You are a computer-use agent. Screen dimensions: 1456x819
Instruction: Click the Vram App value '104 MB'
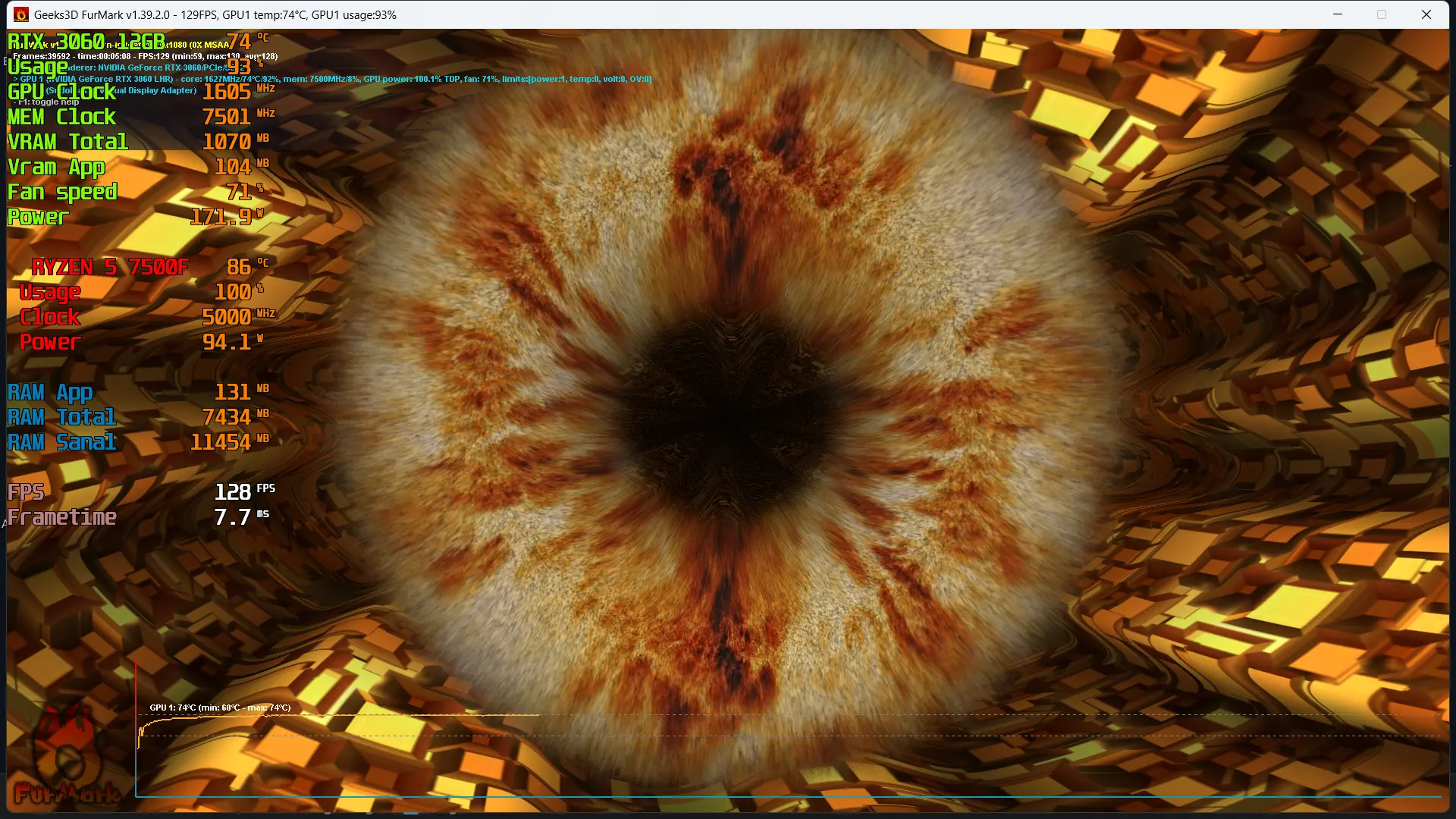click(242, 167)
